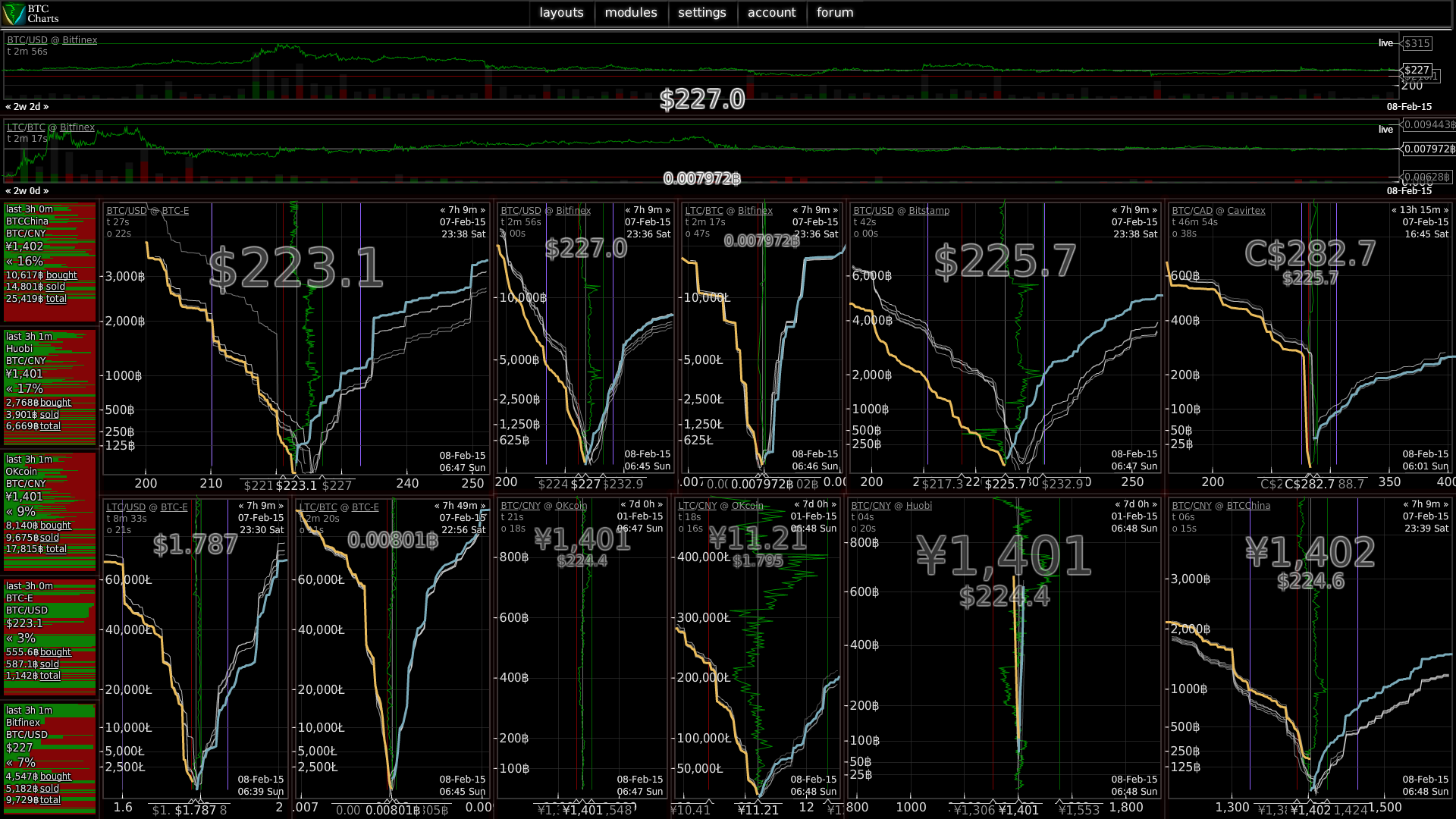Viewport: 1456px width, 819px height.
Task: Change « 7d 0h » range on Huobi chart
Action: [x=1136, y=504]
